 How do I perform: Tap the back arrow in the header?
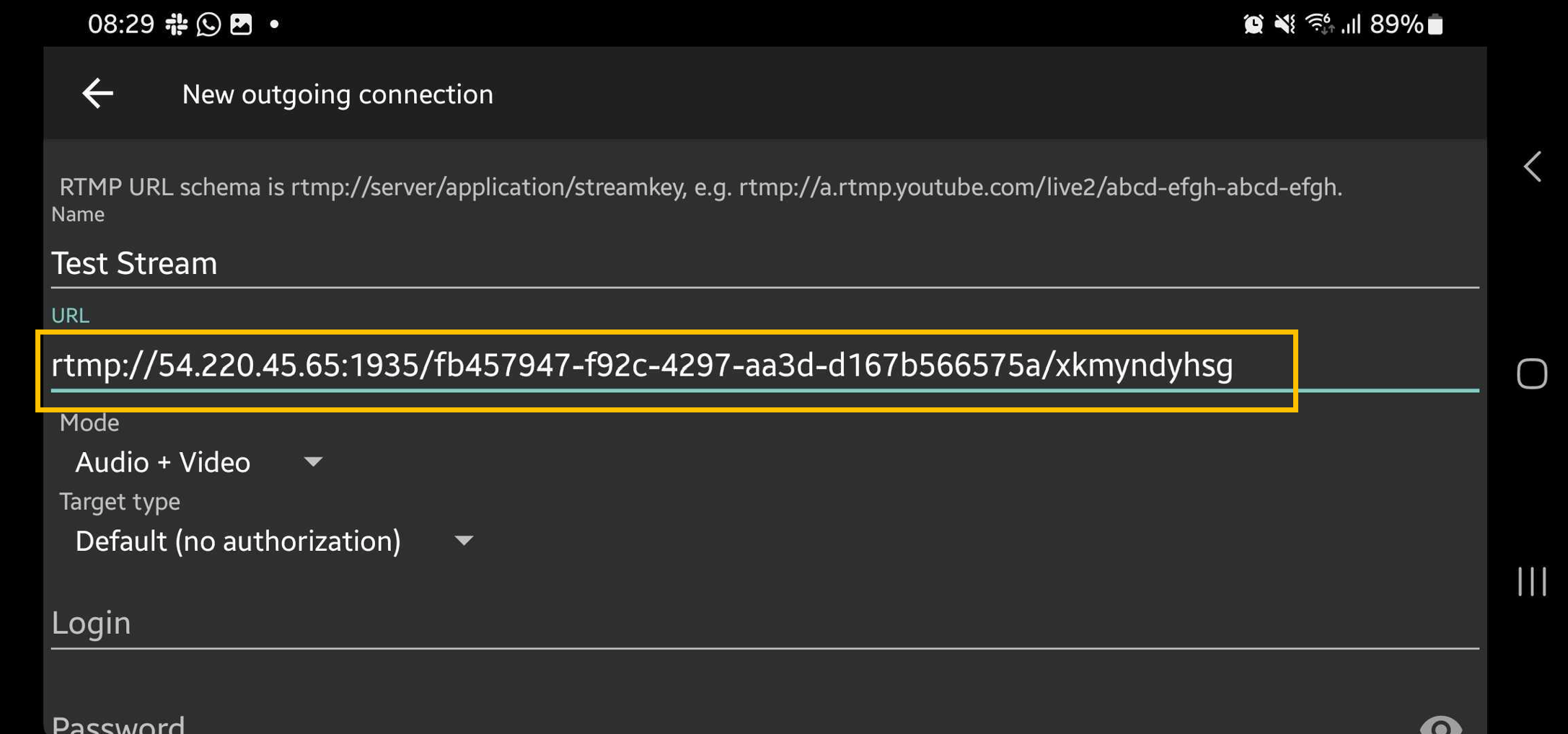coord(97,94)
